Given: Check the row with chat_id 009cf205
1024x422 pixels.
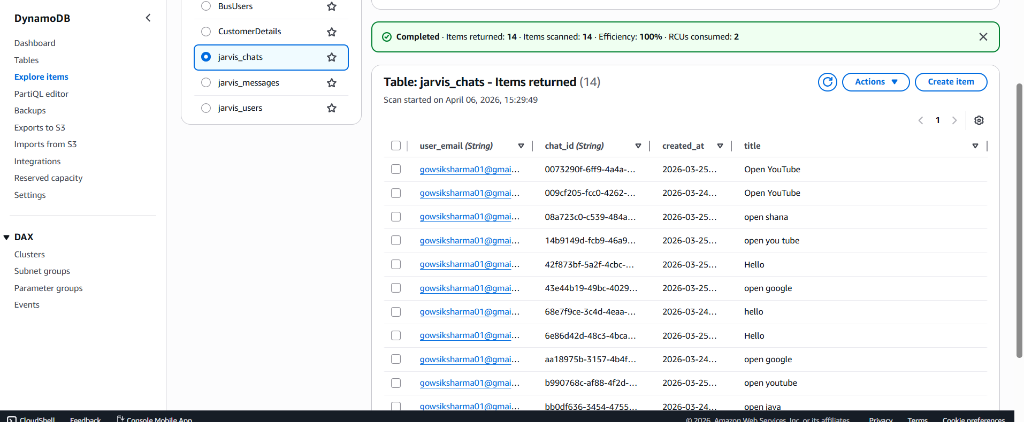Looking at the screenshot, I should point(396,193).
